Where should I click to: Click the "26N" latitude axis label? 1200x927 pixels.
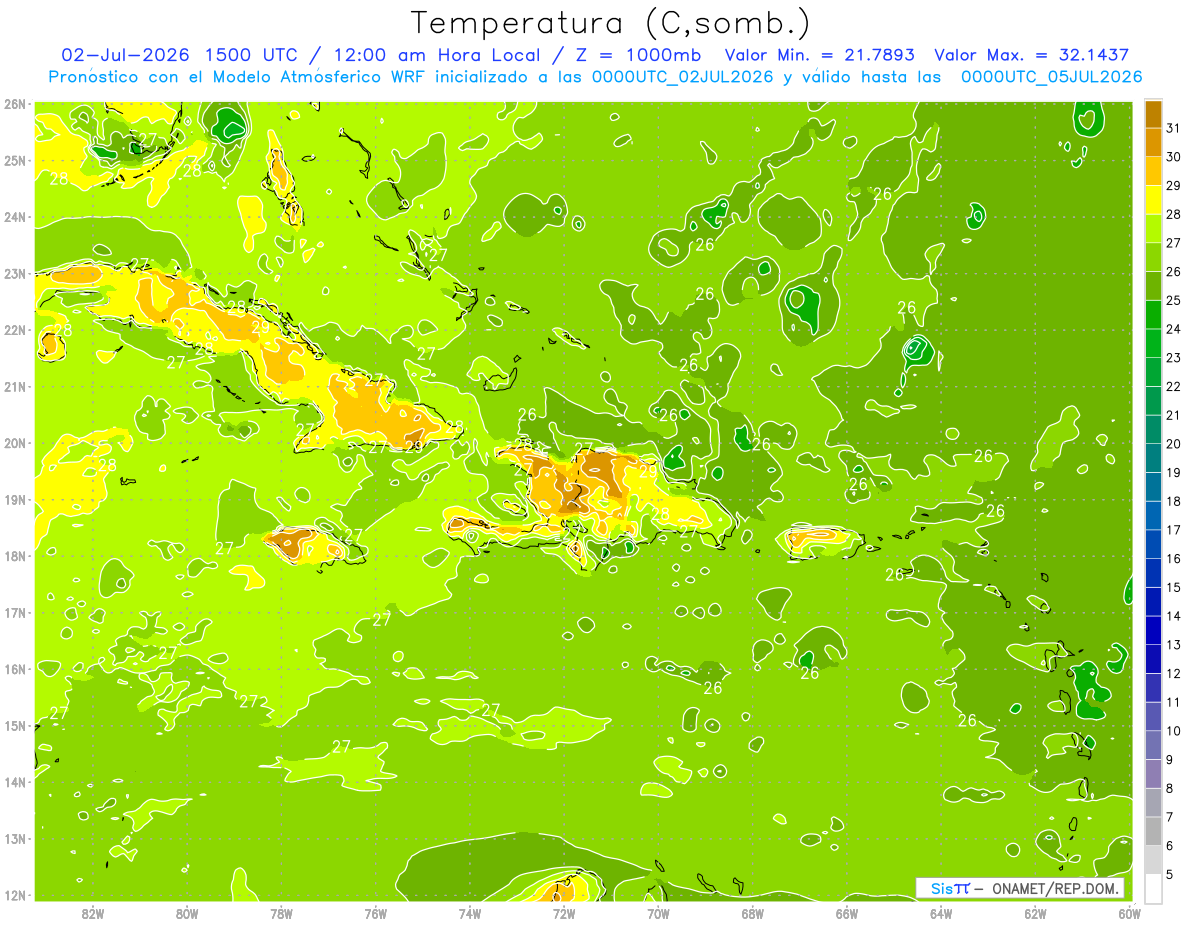click(x=14, y=104)
